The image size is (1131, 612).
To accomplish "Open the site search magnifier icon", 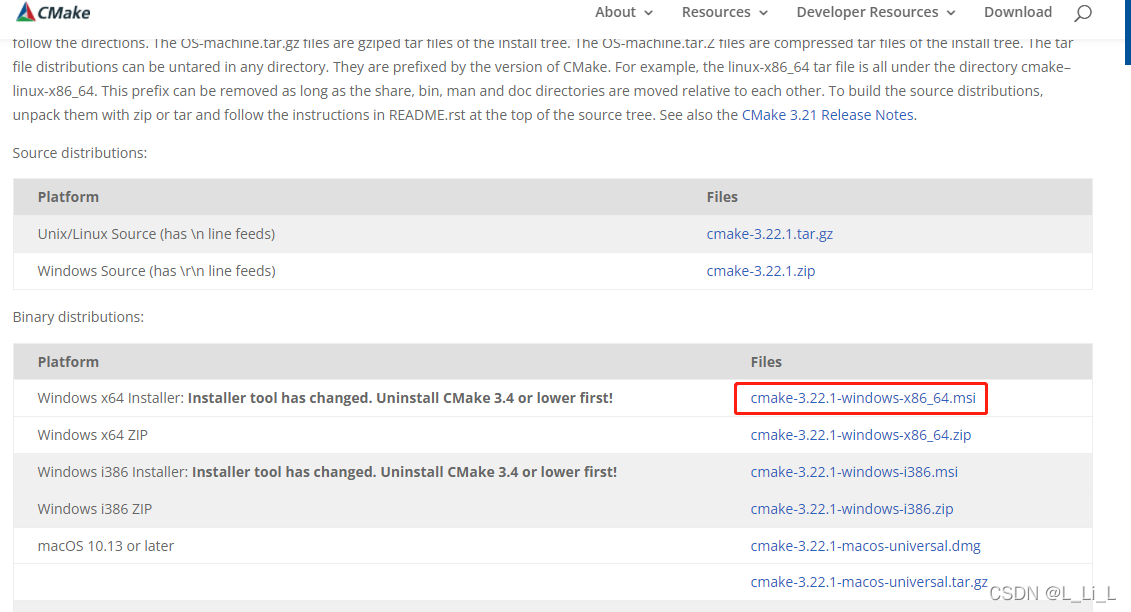I will tap(1082, 13).
